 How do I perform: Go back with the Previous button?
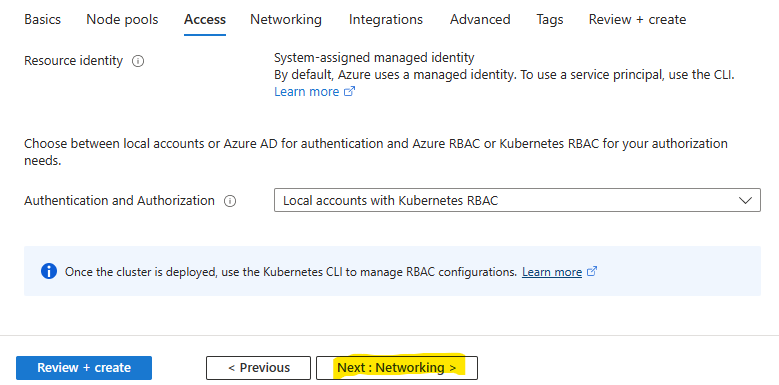pos(258,368)
